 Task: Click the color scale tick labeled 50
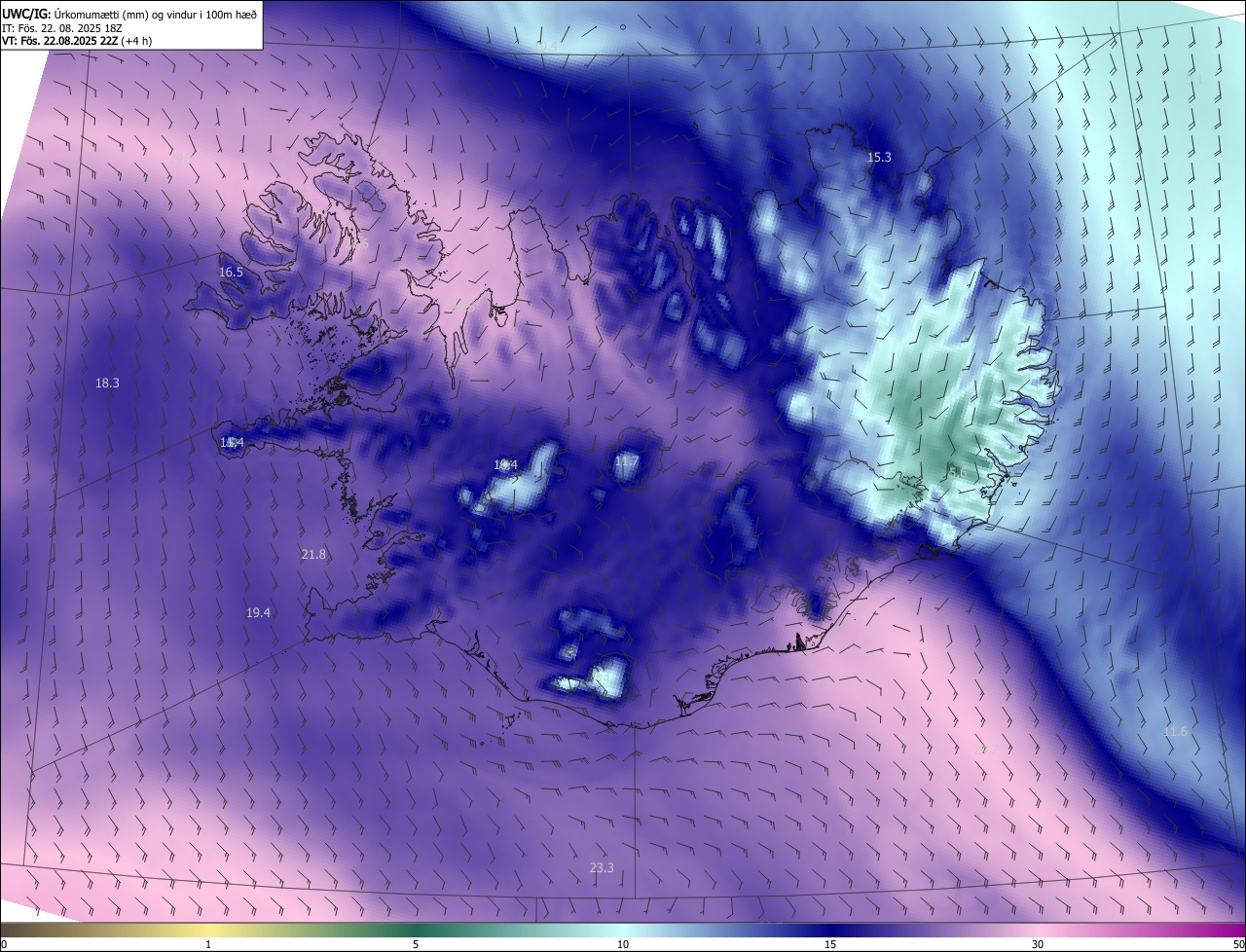[x=1238, y=944]
